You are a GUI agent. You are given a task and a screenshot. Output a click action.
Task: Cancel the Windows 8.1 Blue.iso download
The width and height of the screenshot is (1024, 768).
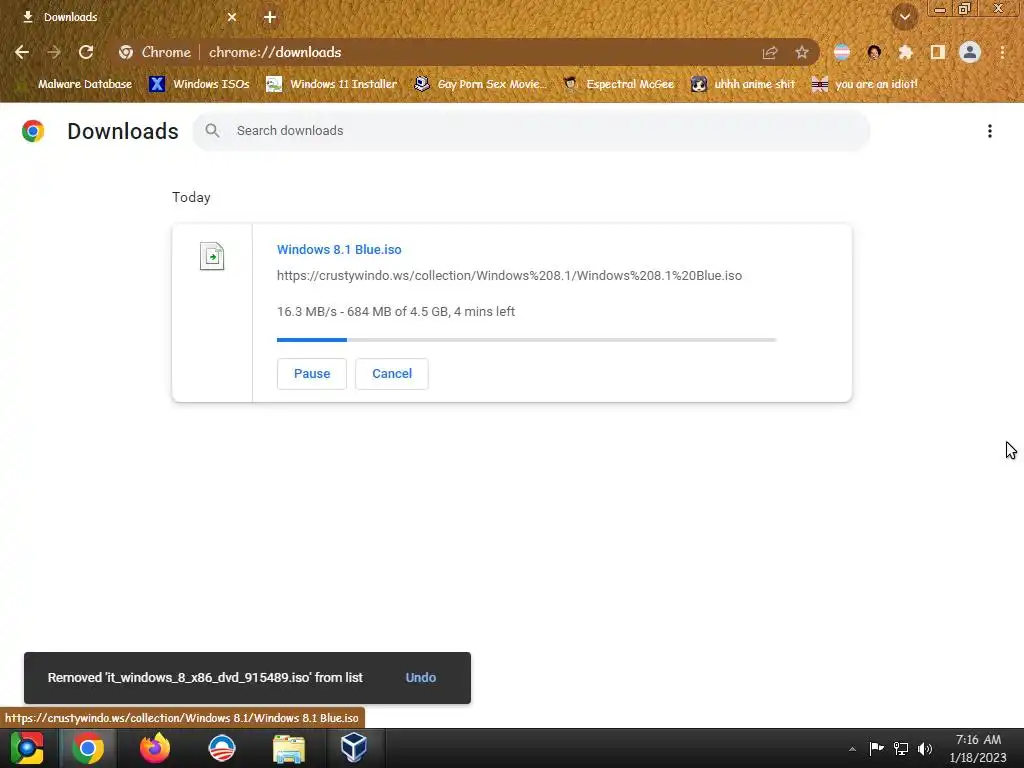[392, 374]
